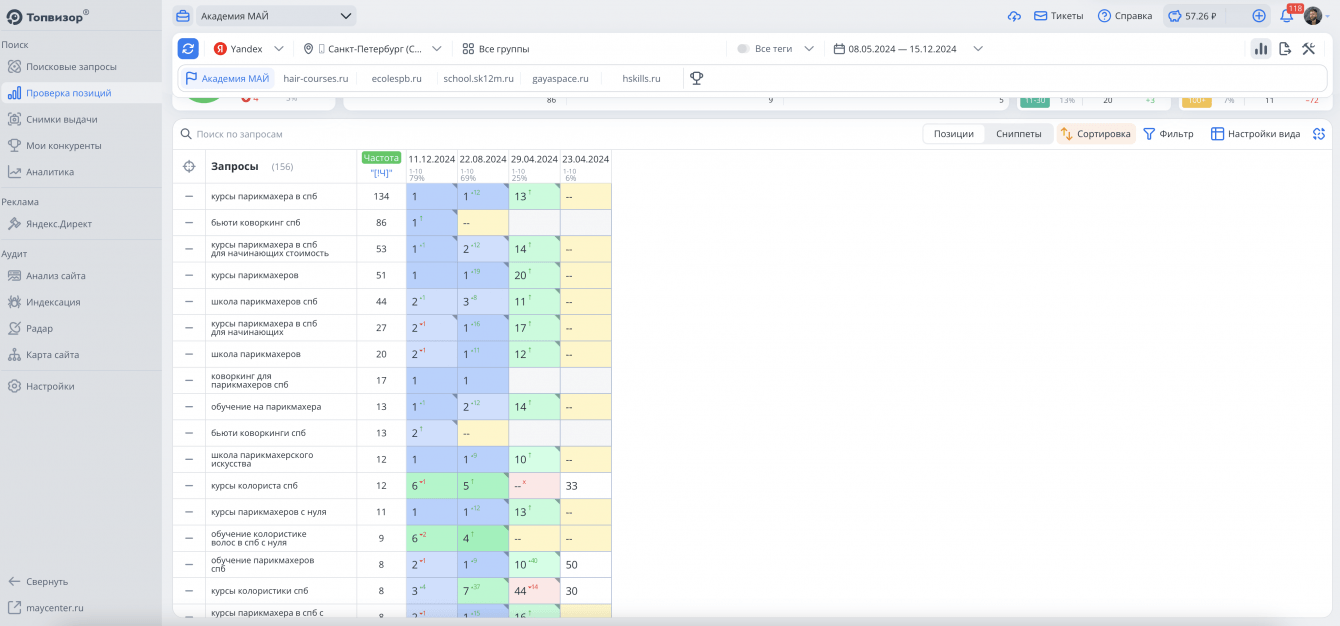Open Радар in sidebar
This screenshot has height=626, width=1340.
click(80, 328)
